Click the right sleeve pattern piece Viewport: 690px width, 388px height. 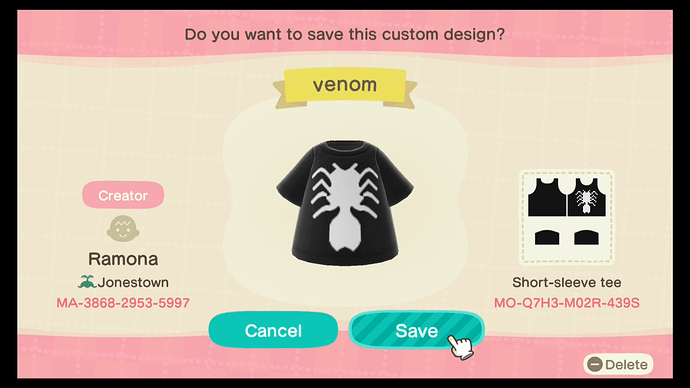(x=586, y=237)
